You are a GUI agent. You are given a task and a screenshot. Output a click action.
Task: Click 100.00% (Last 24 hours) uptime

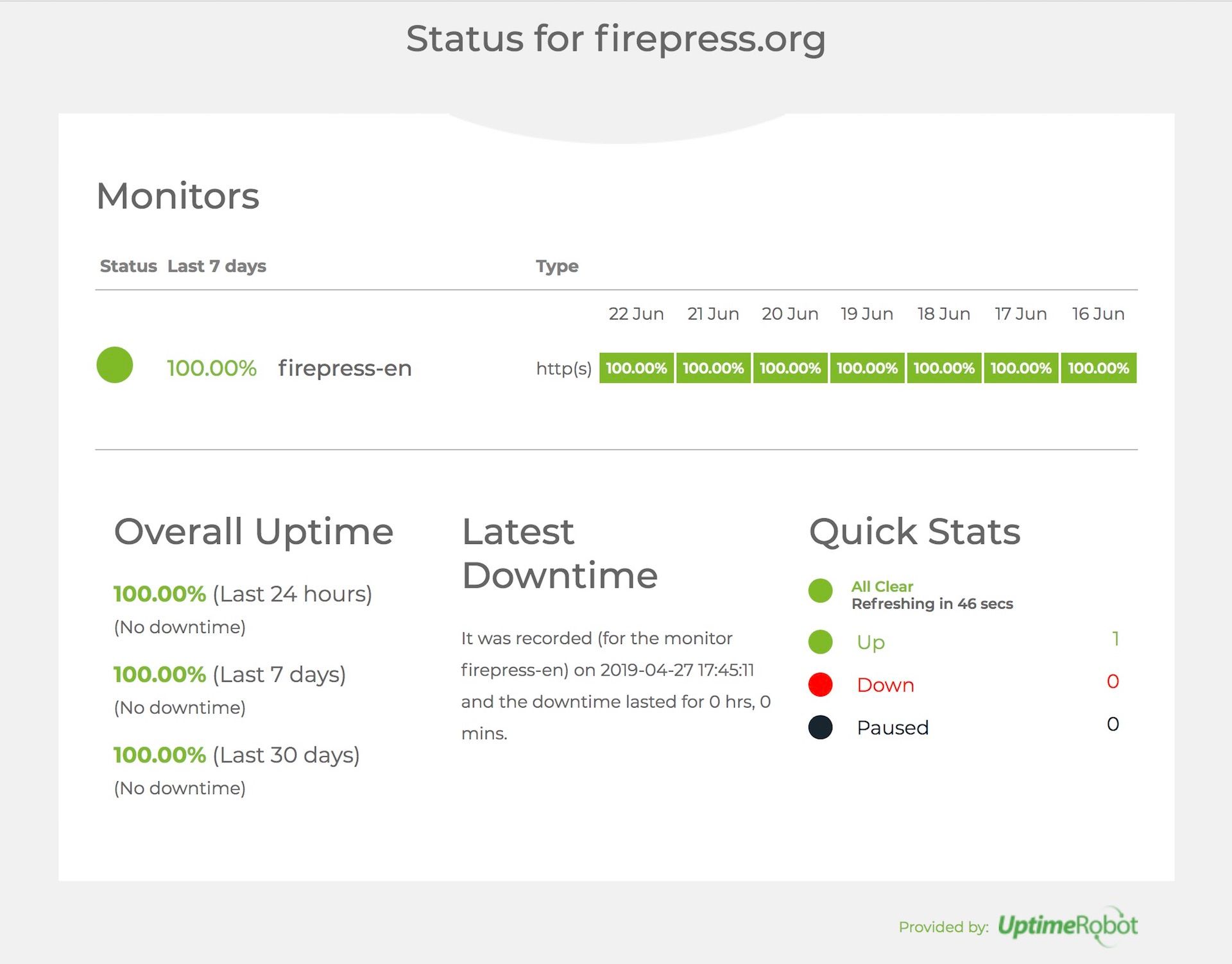click(243, 594)
